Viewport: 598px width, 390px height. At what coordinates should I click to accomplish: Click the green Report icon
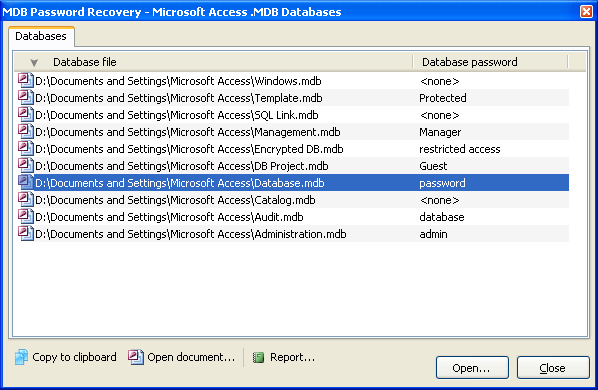click(259, 357)
